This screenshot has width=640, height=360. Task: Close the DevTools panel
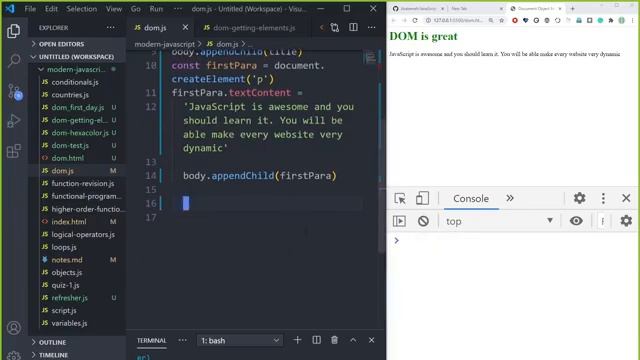tap(626, 198)
